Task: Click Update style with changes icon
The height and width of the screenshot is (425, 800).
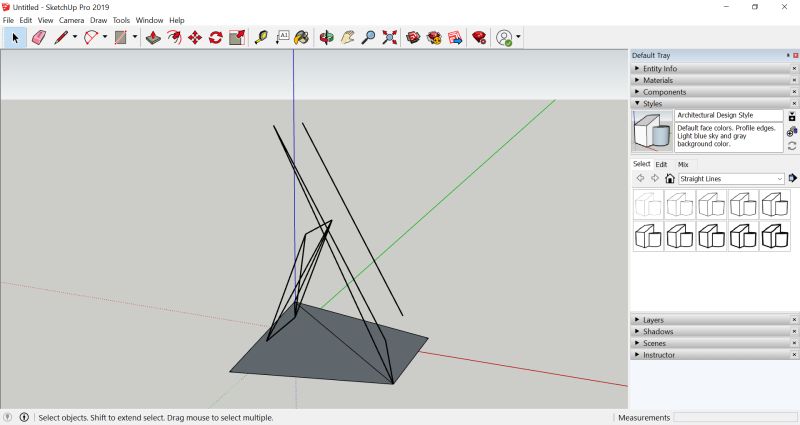Action: (x=792, y=146)
